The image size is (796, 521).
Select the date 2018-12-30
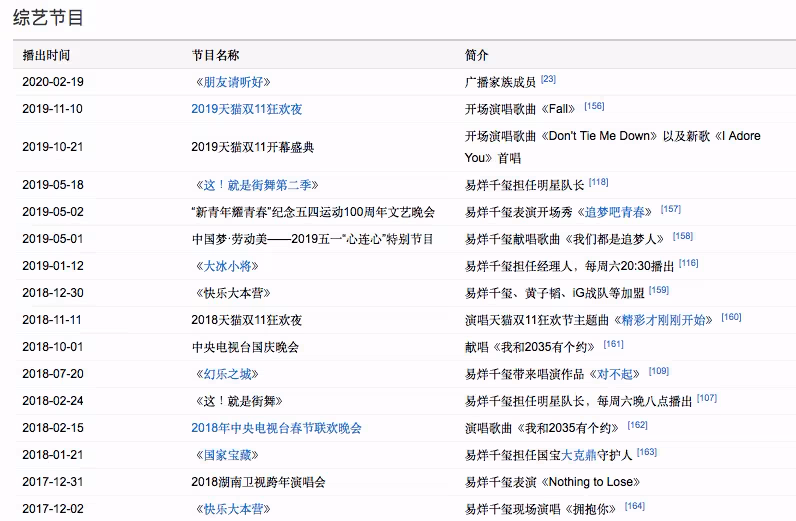tap(53, 293)
